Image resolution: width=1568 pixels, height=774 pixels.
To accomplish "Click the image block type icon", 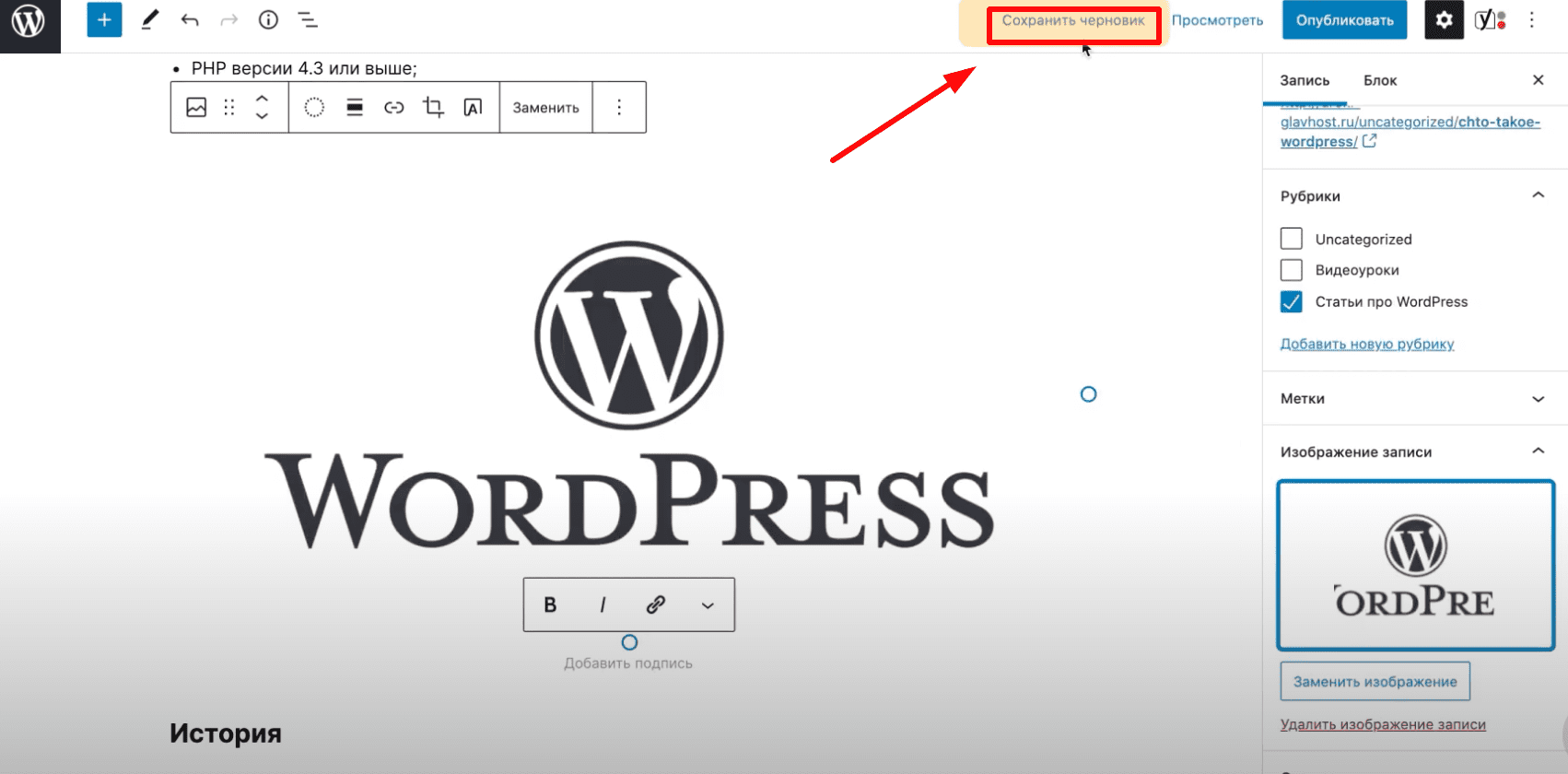I will (x=196, y=107).
